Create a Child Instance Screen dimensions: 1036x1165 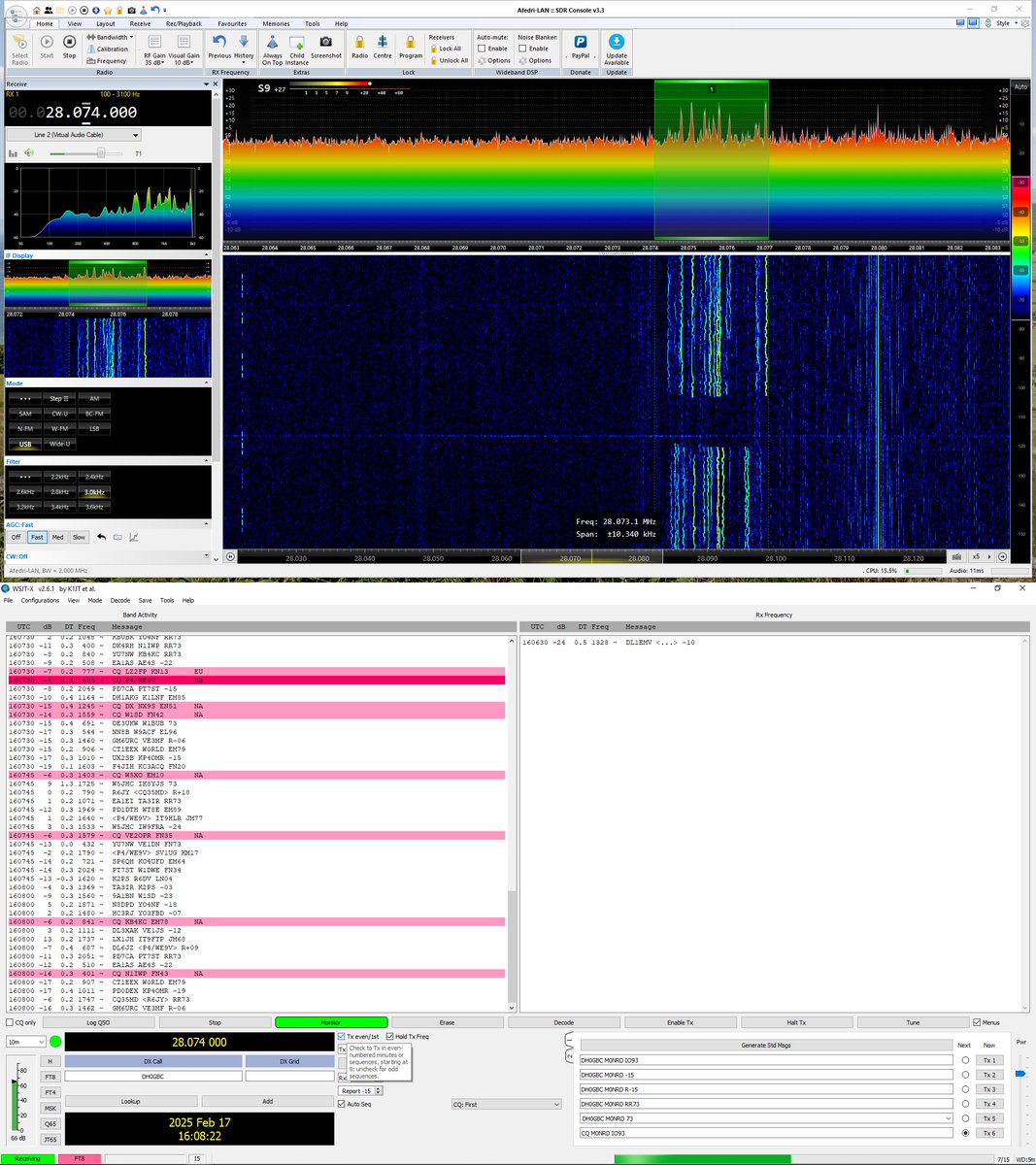pos(297,50)
